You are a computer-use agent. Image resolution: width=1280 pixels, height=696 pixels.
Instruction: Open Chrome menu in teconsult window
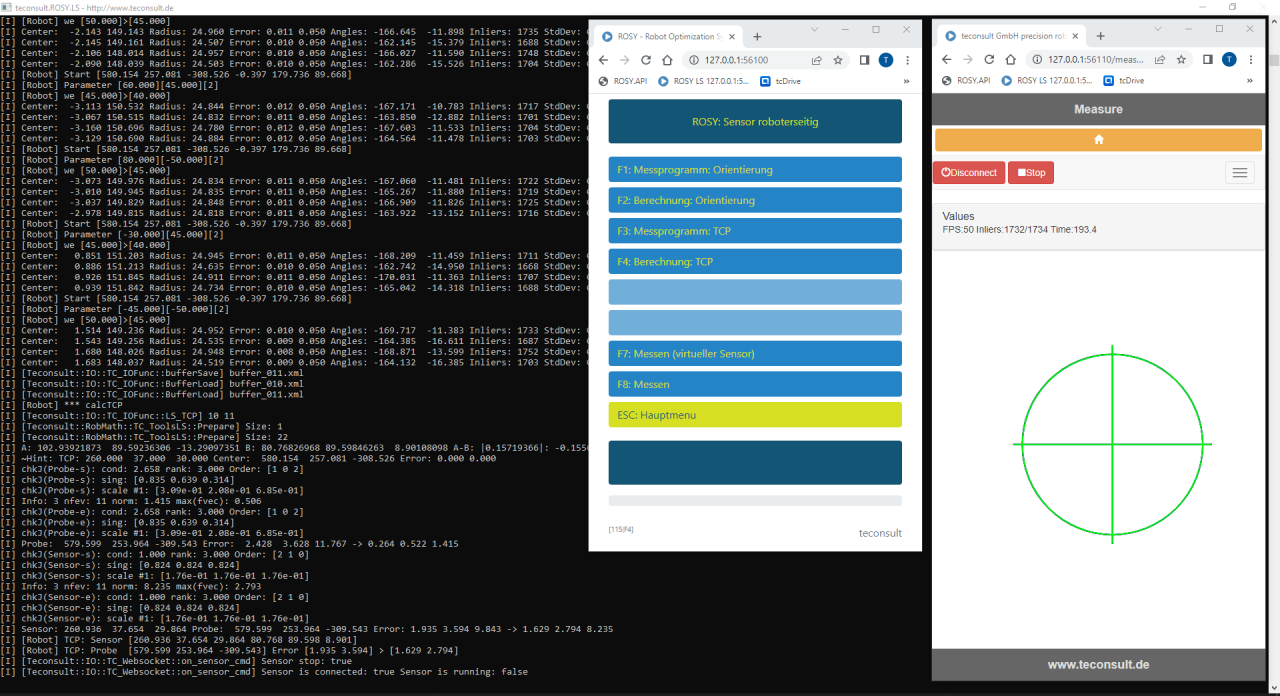click(1250, 60)
